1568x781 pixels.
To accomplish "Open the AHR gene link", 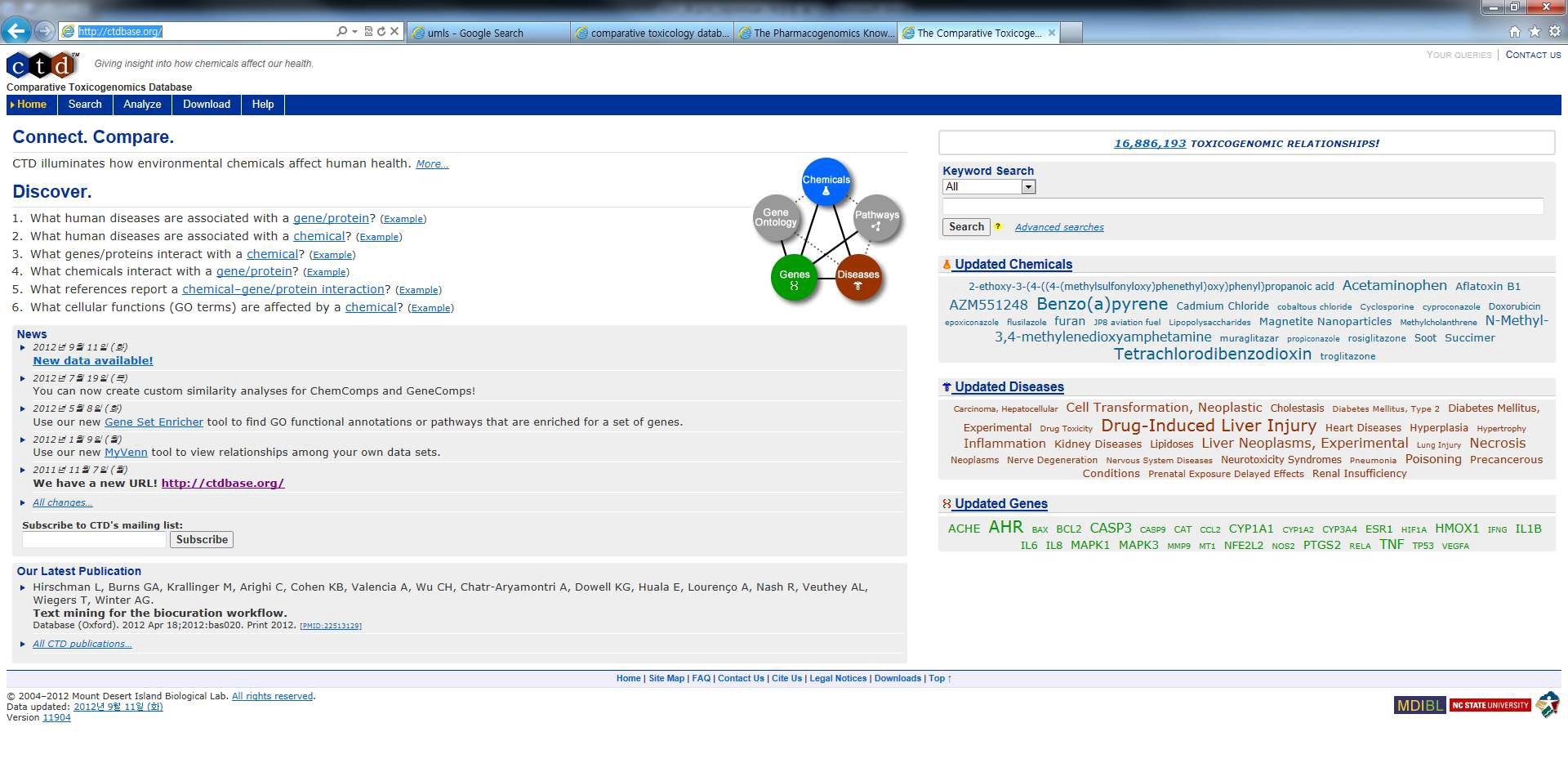I will coord(1005,527).
